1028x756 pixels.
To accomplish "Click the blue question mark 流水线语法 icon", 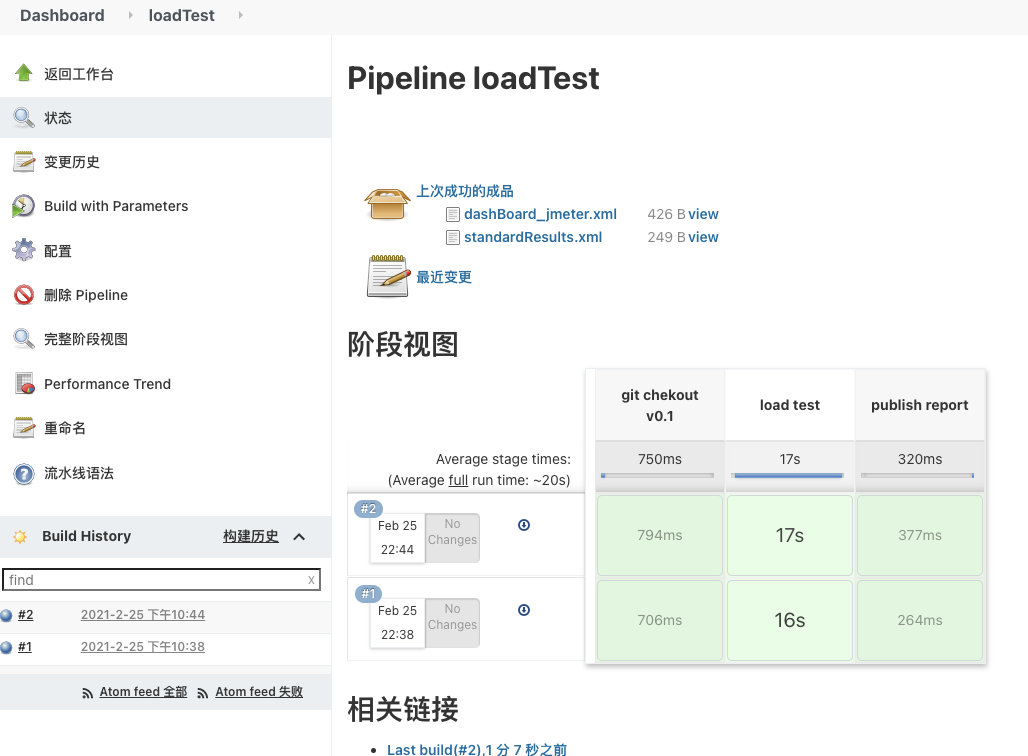I will [x=24, y=473].
